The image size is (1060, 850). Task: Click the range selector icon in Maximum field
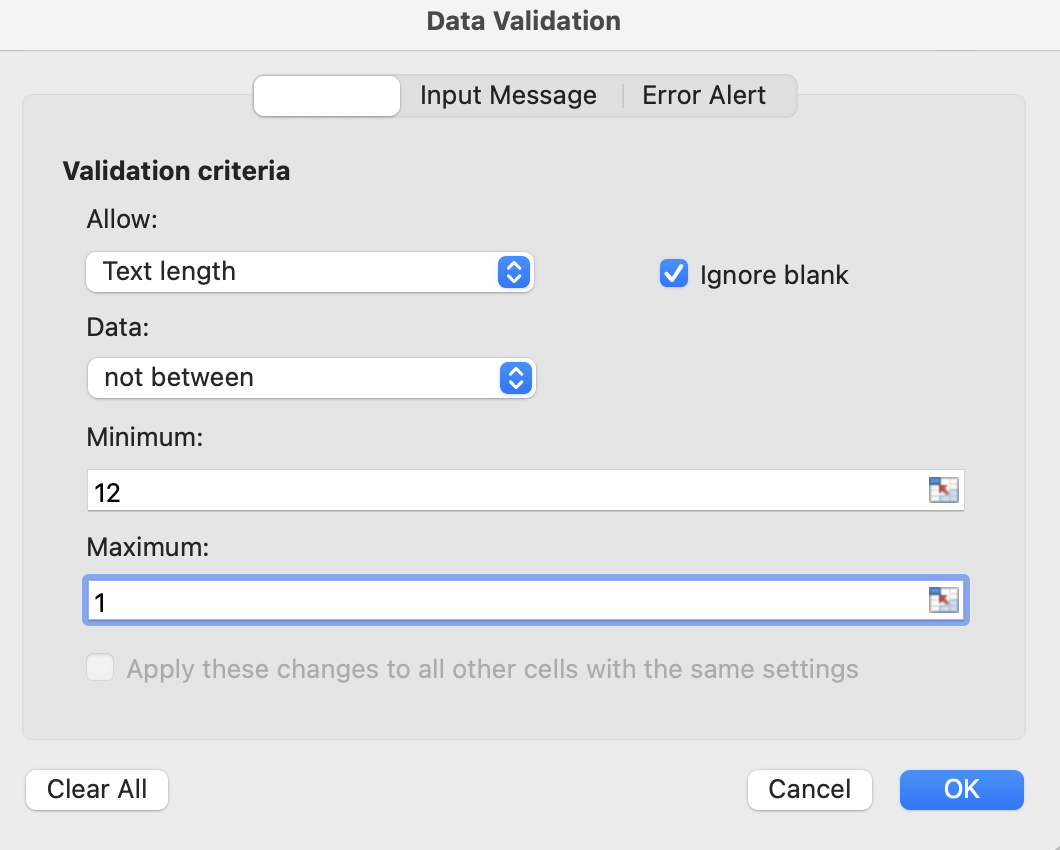pyautogui.click(x=943, y=600)
